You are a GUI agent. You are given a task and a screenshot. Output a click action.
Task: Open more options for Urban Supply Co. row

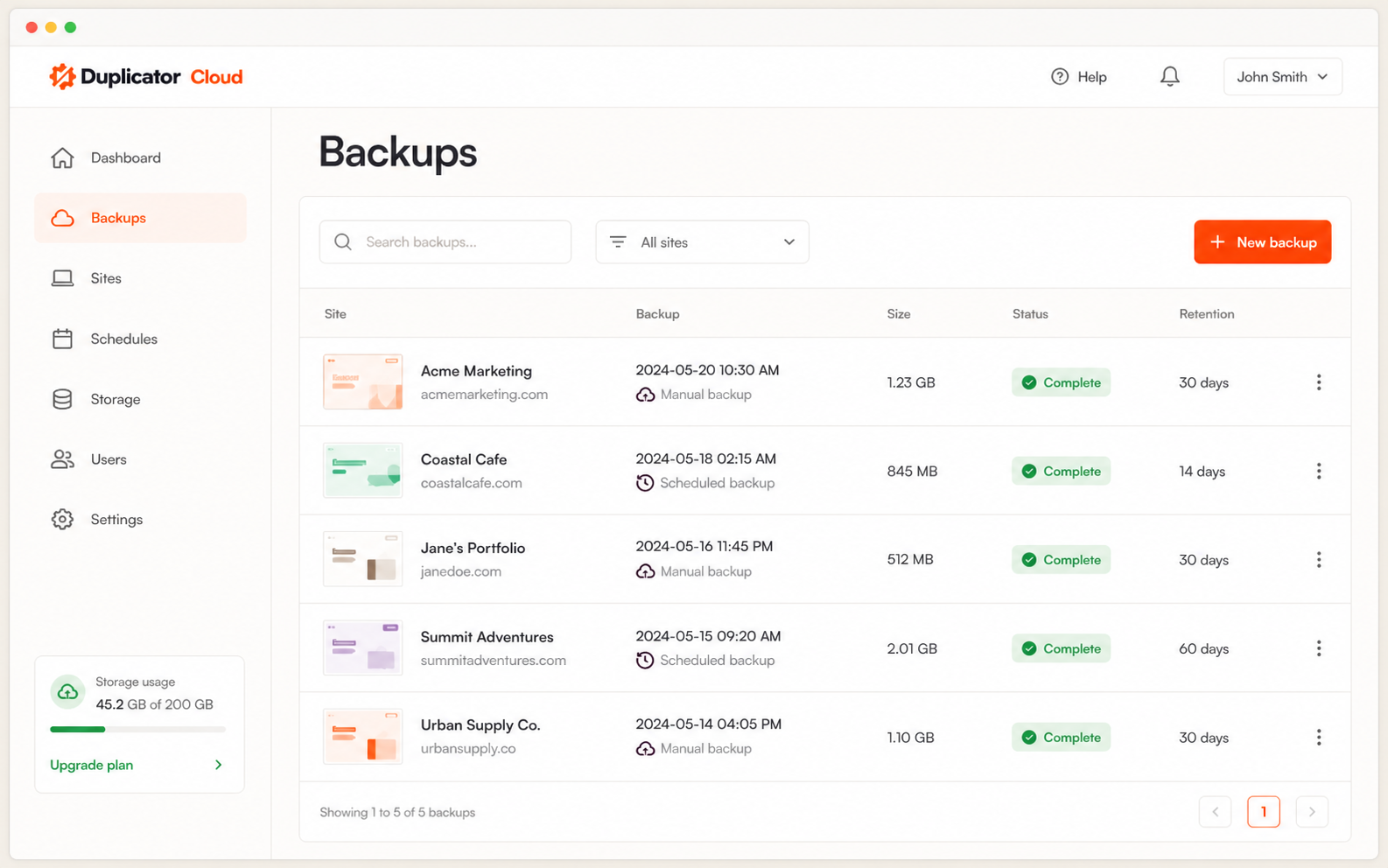[1318, 738]
